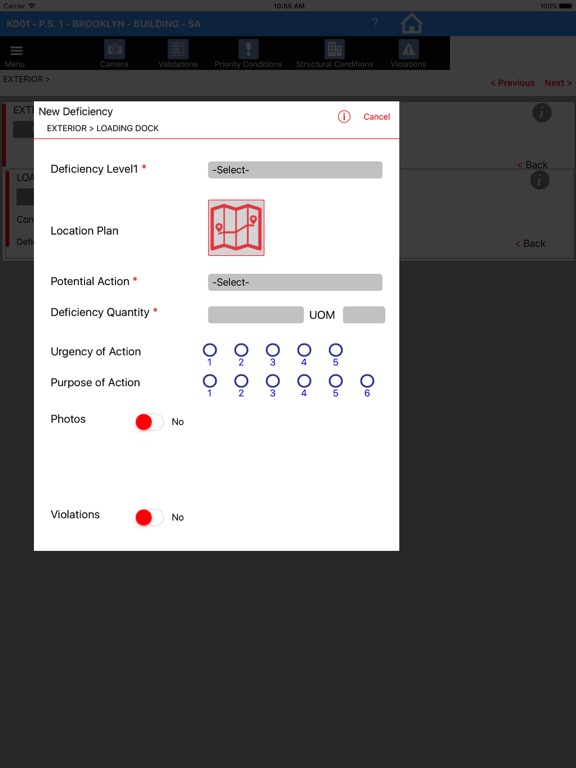Select Urgency of Action option 1

[x=210, y=350]
